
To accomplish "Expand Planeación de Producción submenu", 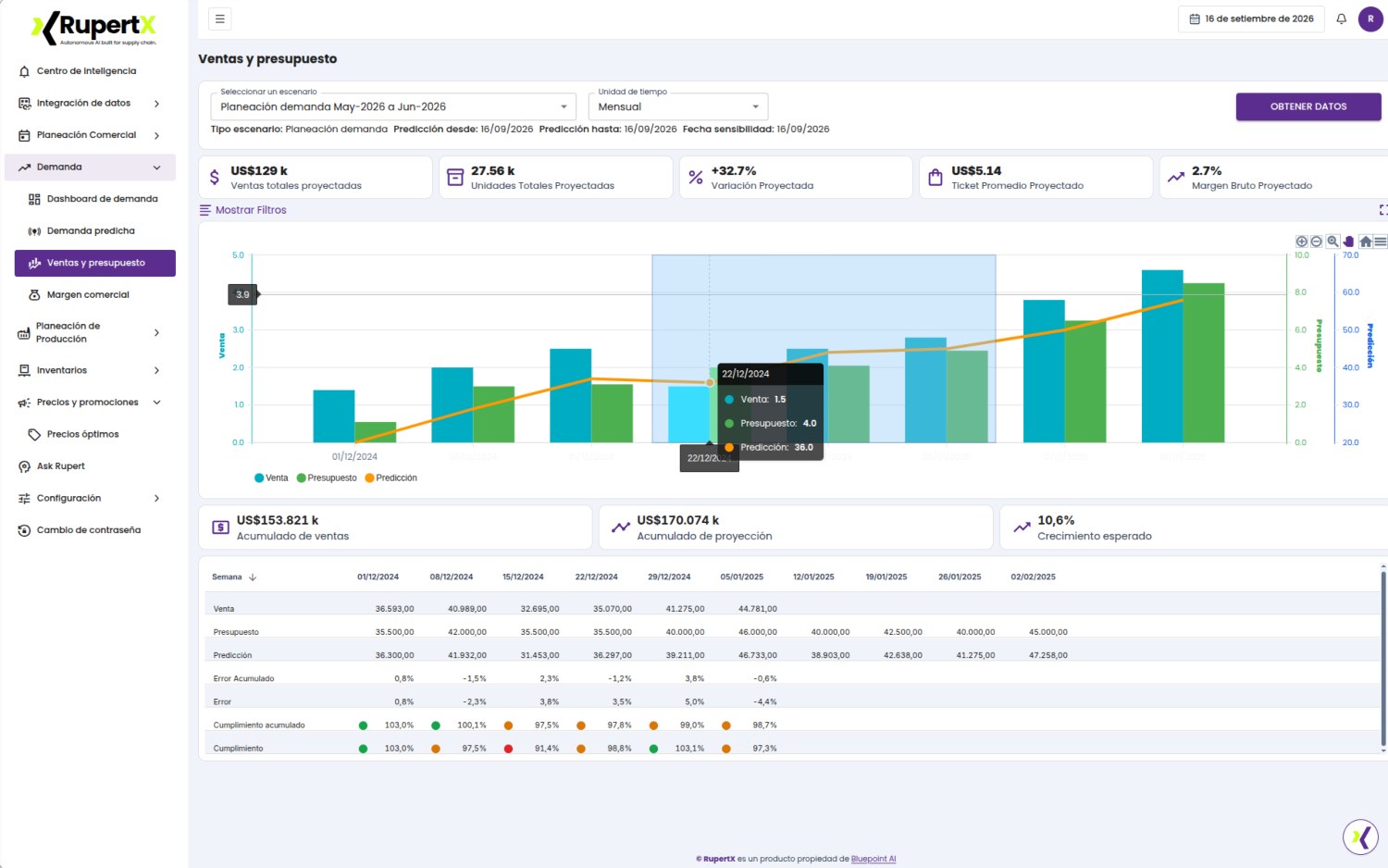I will [89, 333].
